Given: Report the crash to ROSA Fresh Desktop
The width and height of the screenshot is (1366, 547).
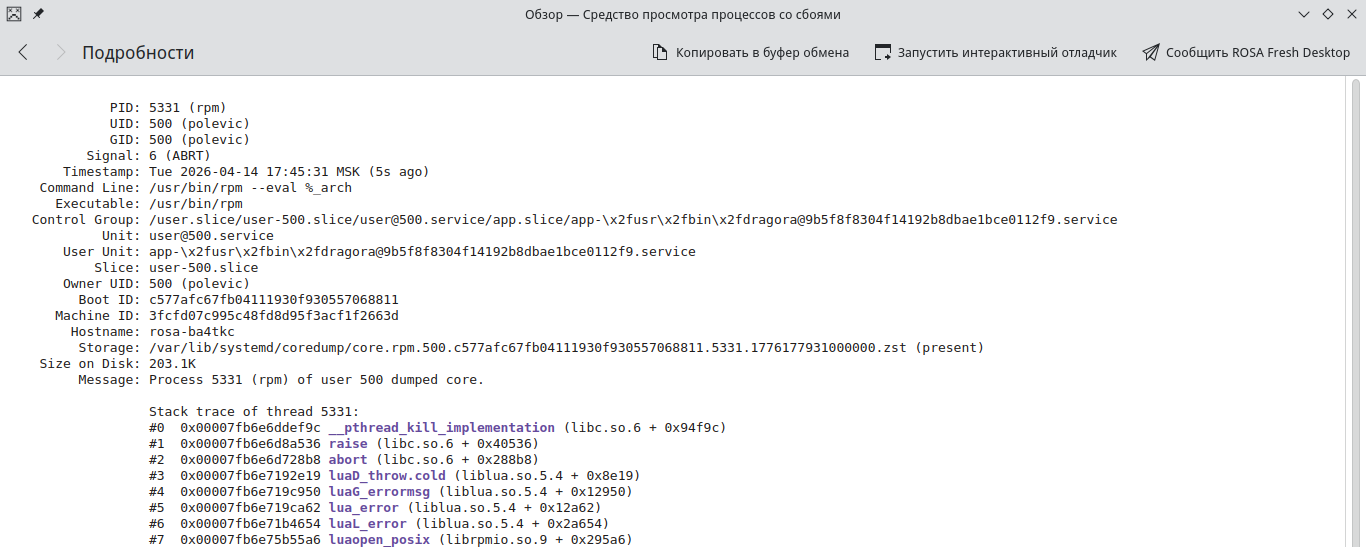Looking at the screenshot, I should [1246, 52].
